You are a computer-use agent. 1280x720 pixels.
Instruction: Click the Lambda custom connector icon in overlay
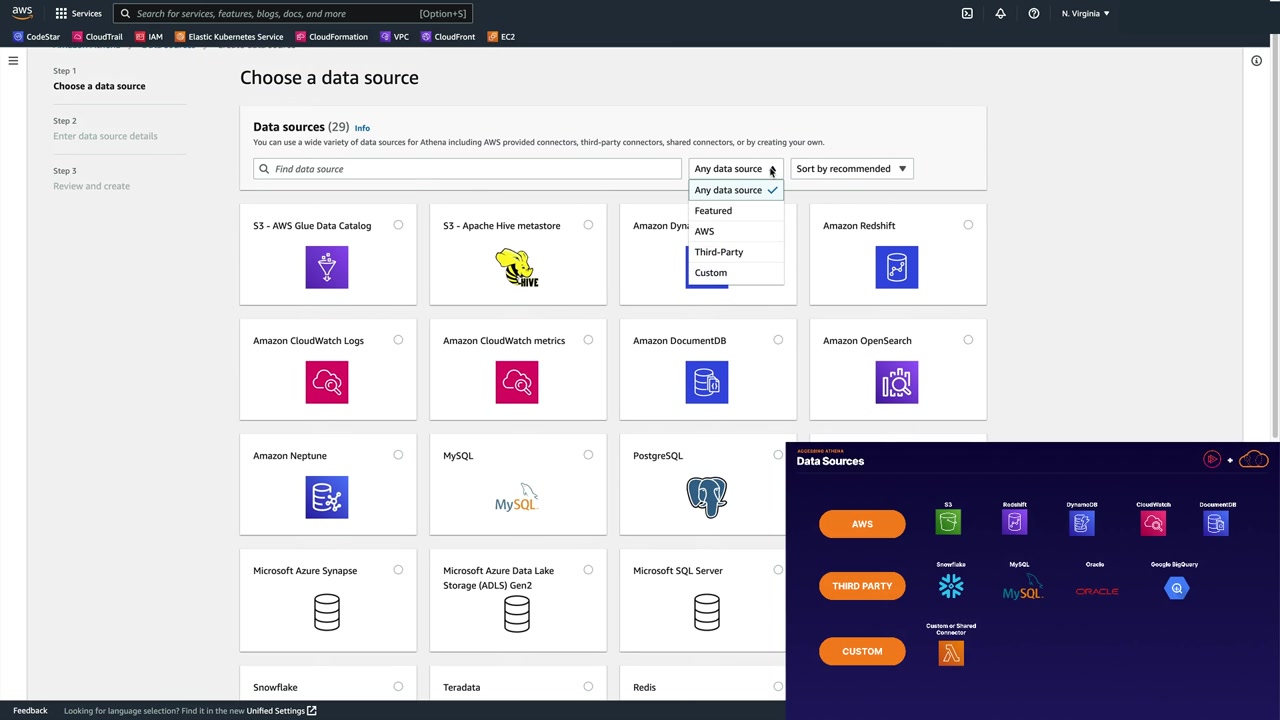(951, 653)
